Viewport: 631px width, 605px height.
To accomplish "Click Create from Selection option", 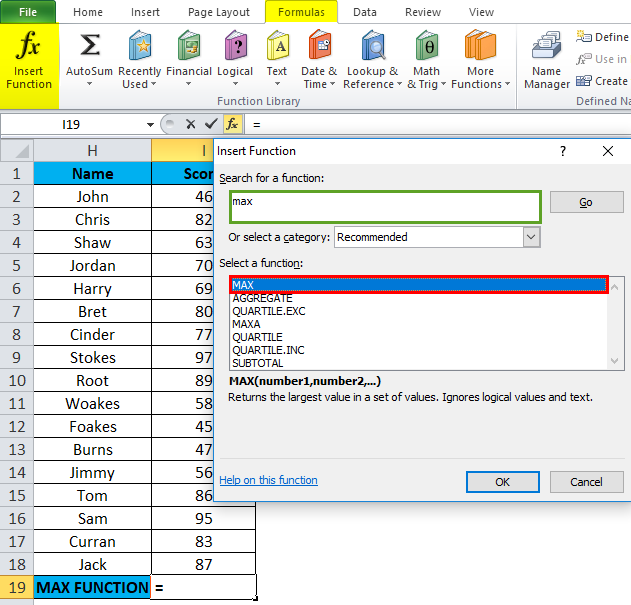I will (602, 81).
